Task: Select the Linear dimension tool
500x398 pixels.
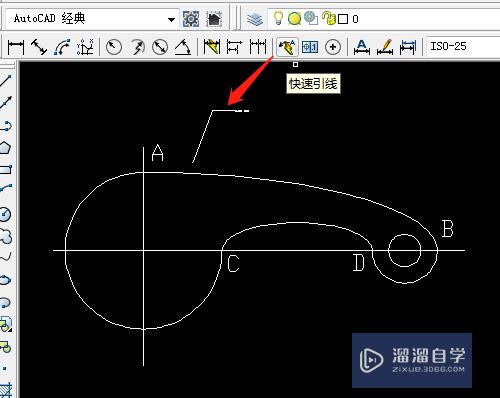Action: click(x=16, y=47)
